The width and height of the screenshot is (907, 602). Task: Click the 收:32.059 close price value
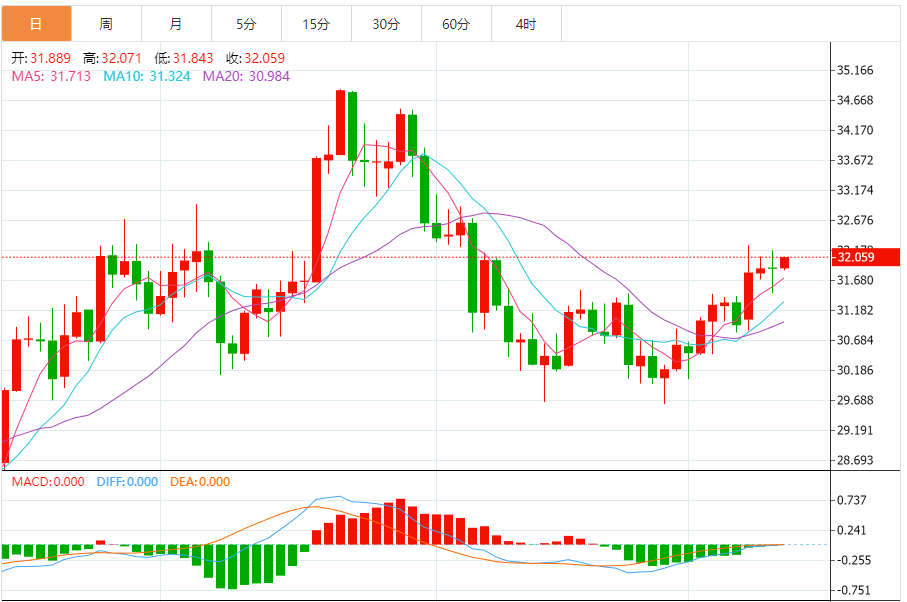(x=255, y=58)
